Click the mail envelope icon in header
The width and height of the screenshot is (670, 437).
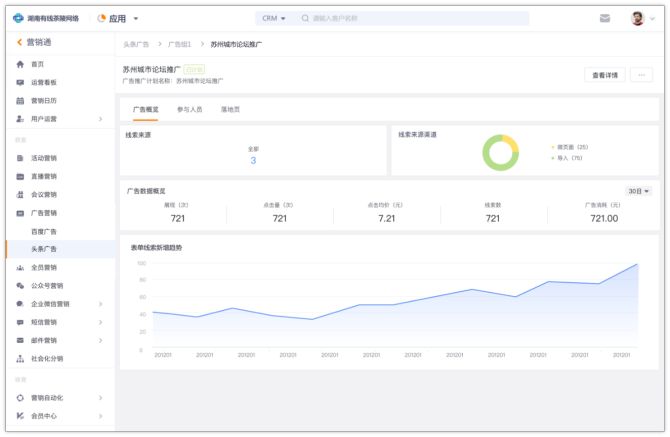(605, 18)
